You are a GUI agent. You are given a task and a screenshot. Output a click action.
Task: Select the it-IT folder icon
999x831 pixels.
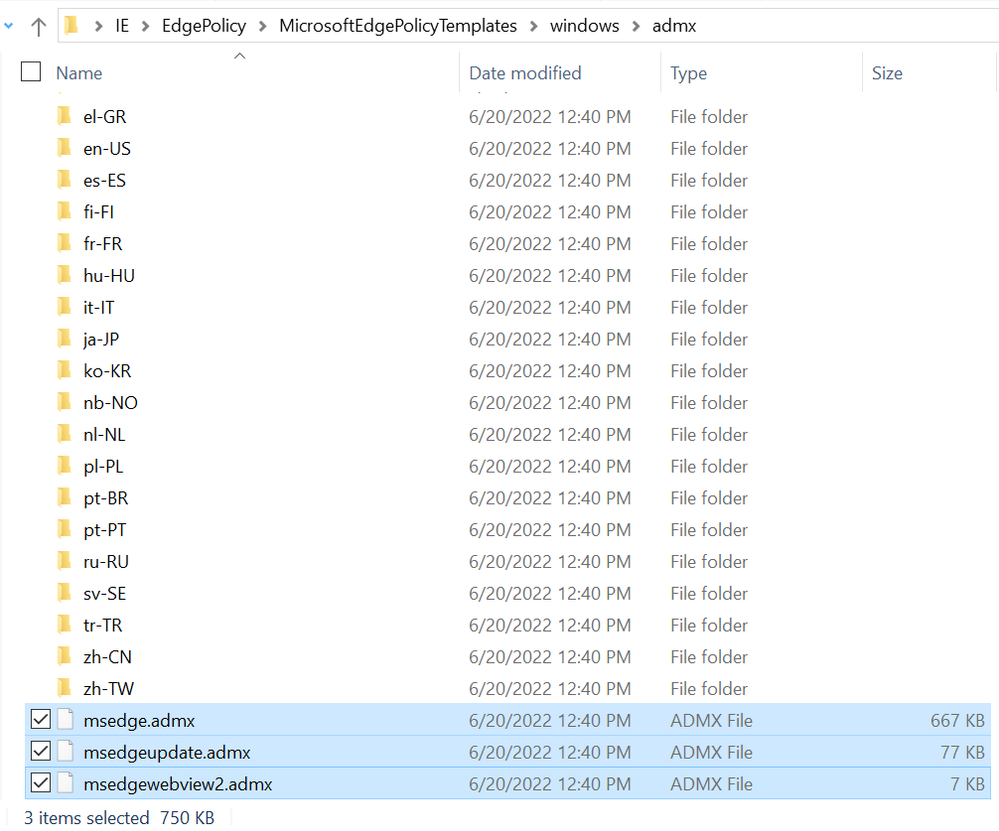click(x=64, y=307)
